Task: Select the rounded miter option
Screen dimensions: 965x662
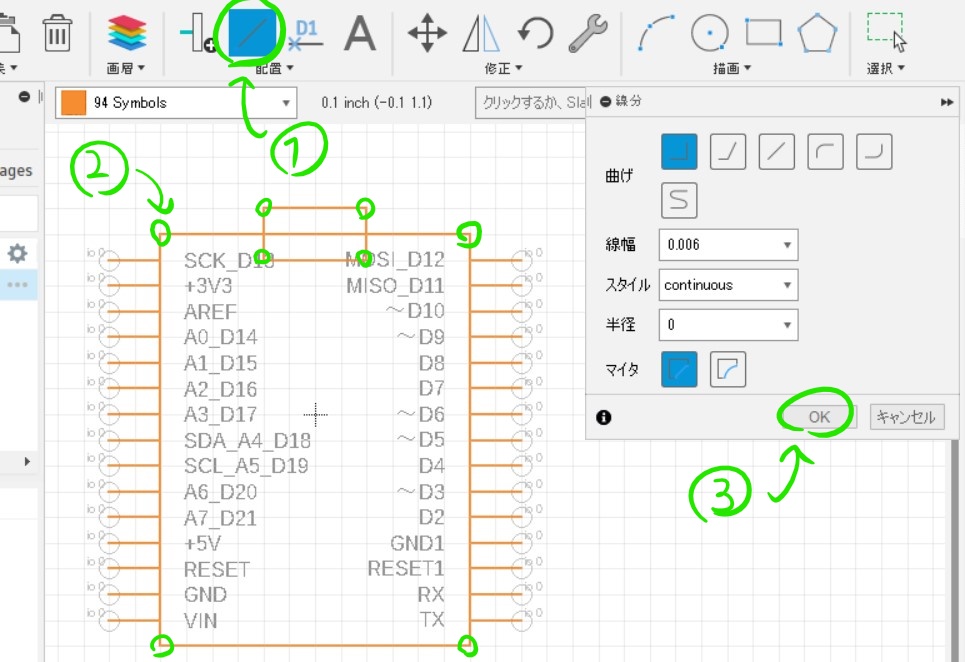Action: (x=728, y=369)
